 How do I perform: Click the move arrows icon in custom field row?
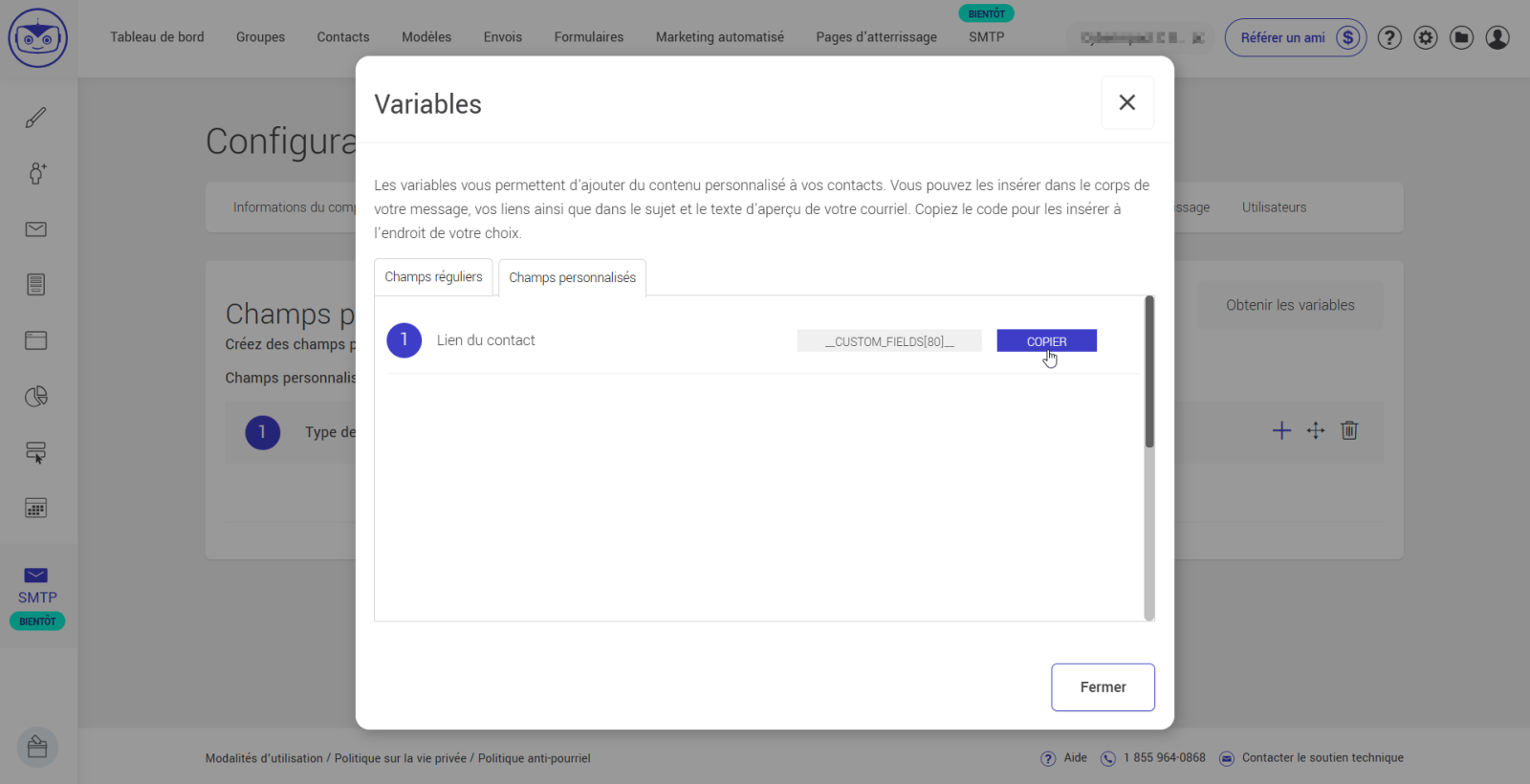coord(1316,430)
